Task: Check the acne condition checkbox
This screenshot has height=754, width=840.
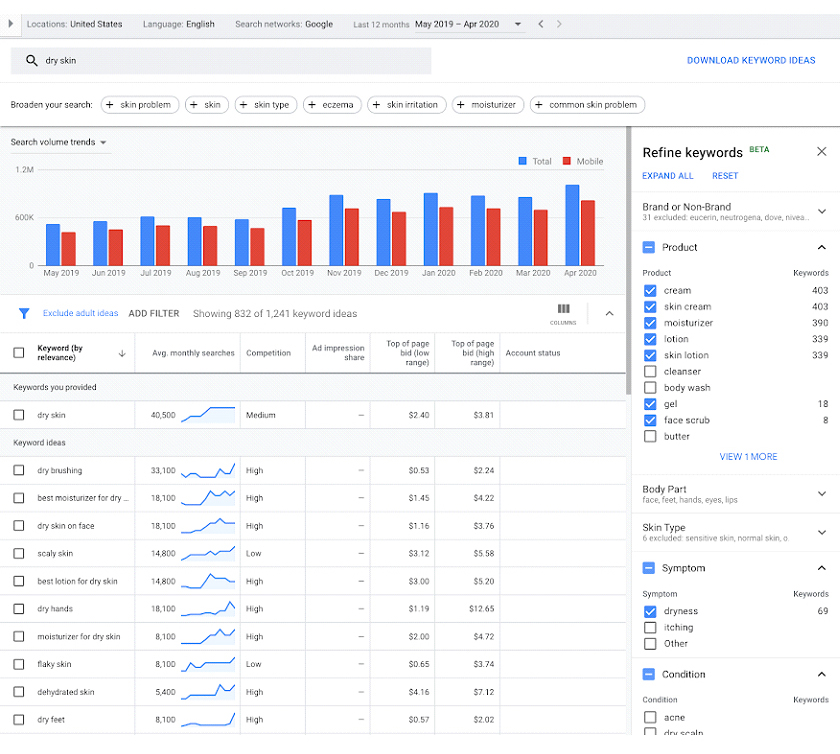Action: click(x=650, y=717)
